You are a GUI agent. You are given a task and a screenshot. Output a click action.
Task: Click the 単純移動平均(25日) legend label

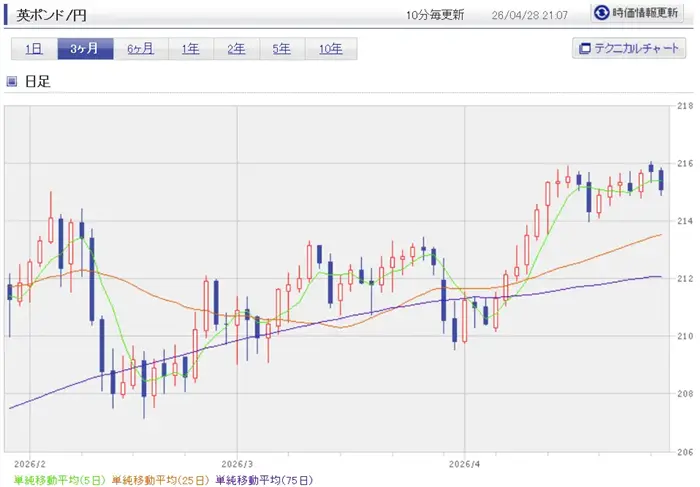(x=160, y=479)
